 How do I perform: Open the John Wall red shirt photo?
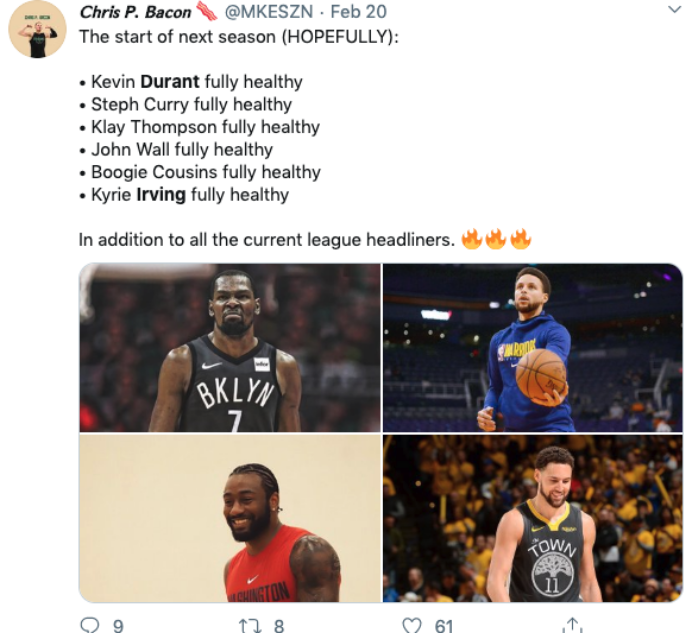pyautogui.click(x=230, y=518)
